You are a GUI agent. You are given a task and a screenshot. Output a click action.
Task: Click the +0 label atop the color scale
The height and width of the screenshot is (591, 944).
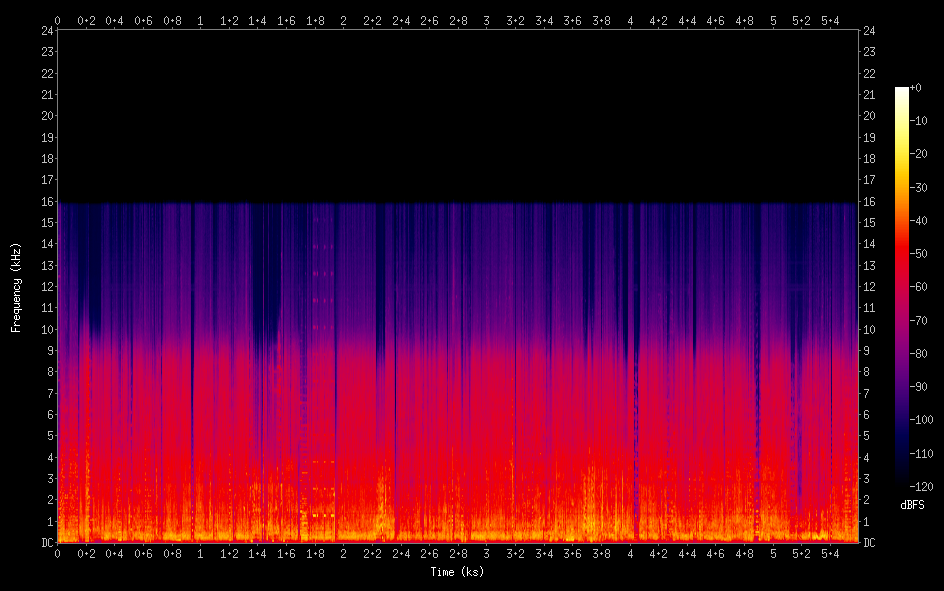pos(917,88)
